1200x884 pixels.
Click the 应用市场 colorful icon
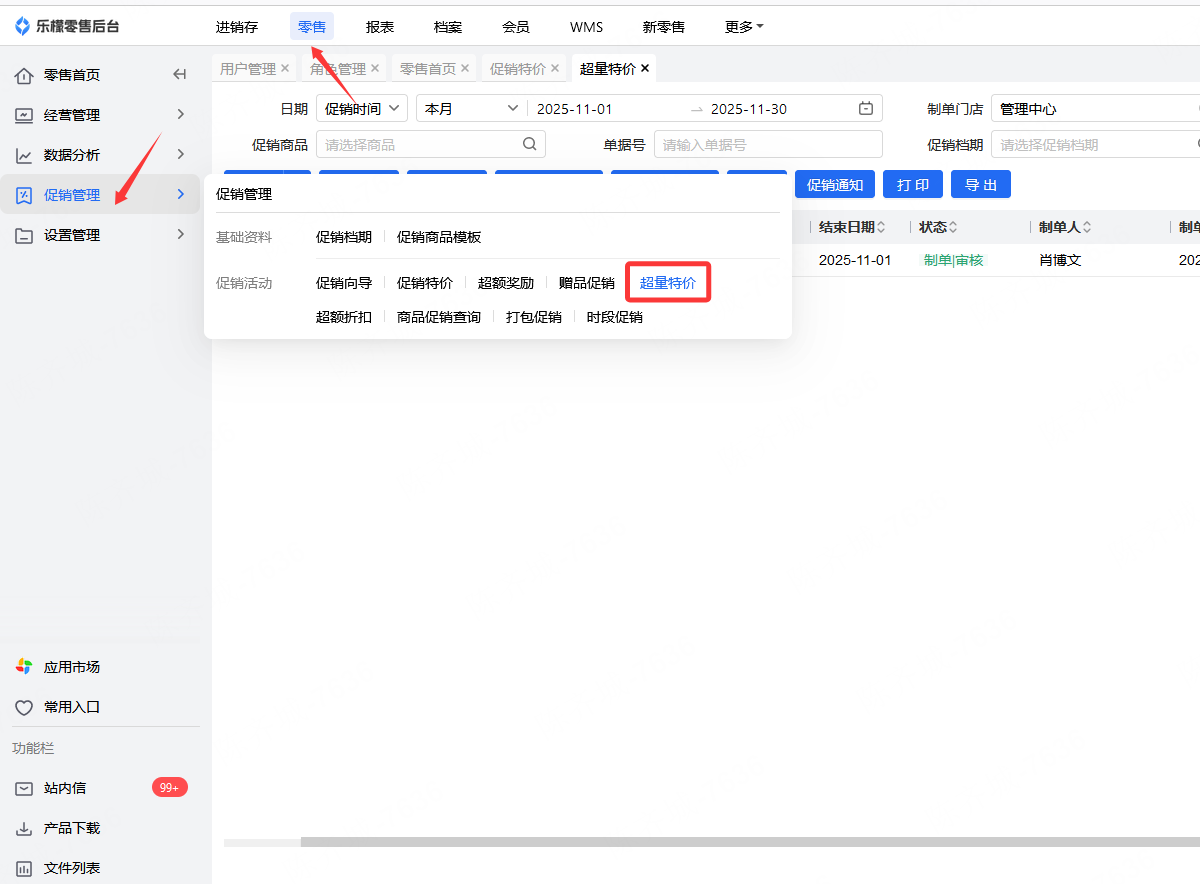tap(24, 667)
